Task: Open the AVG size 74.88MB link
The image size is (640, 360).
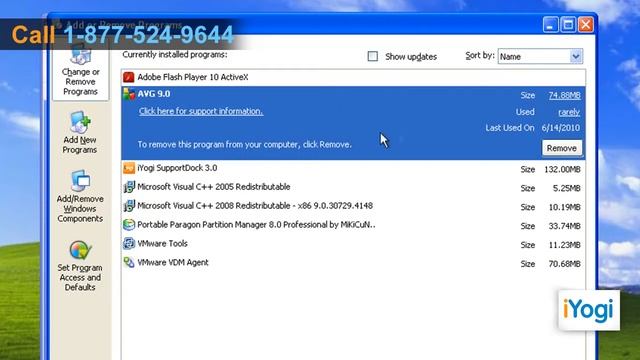Action: pos(564,95)
